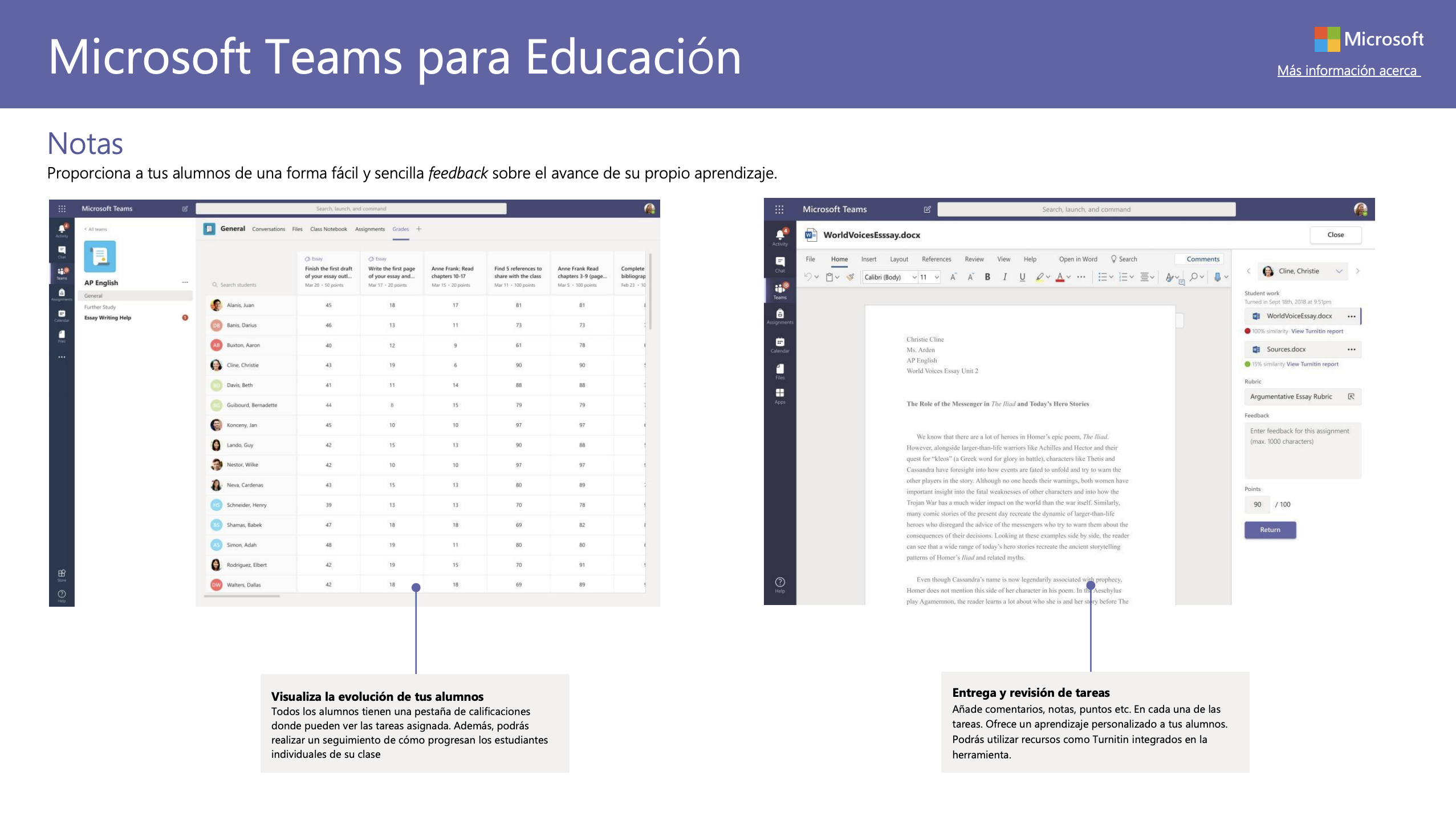Apply Italic formatting in Word ribbon
Image resolution: width=1456 pixels, height=820 pixels.
[1004, 277]
